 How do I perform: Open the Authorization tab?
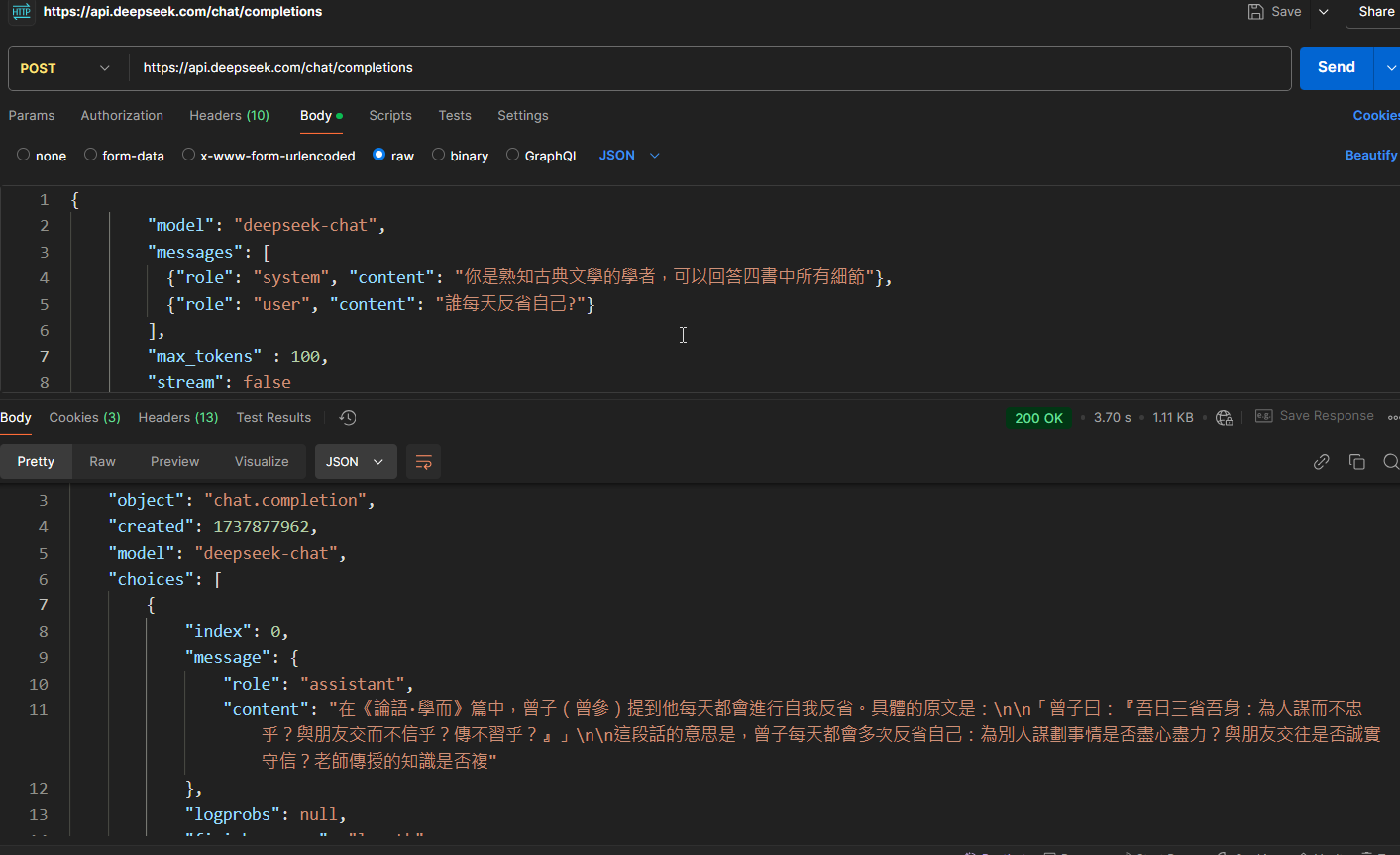click(x=122, y=116)
